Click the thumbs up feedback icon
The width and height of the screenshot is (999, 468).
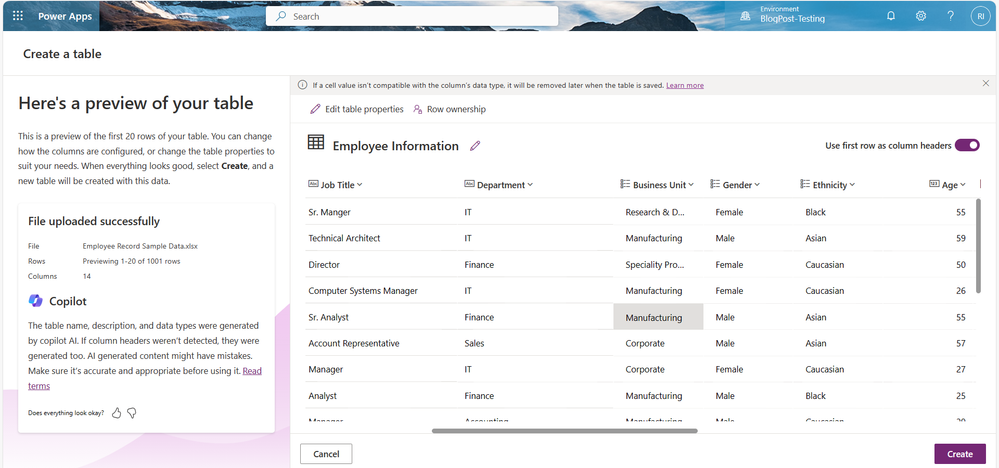pyautogui.click(x=116, y=413)
